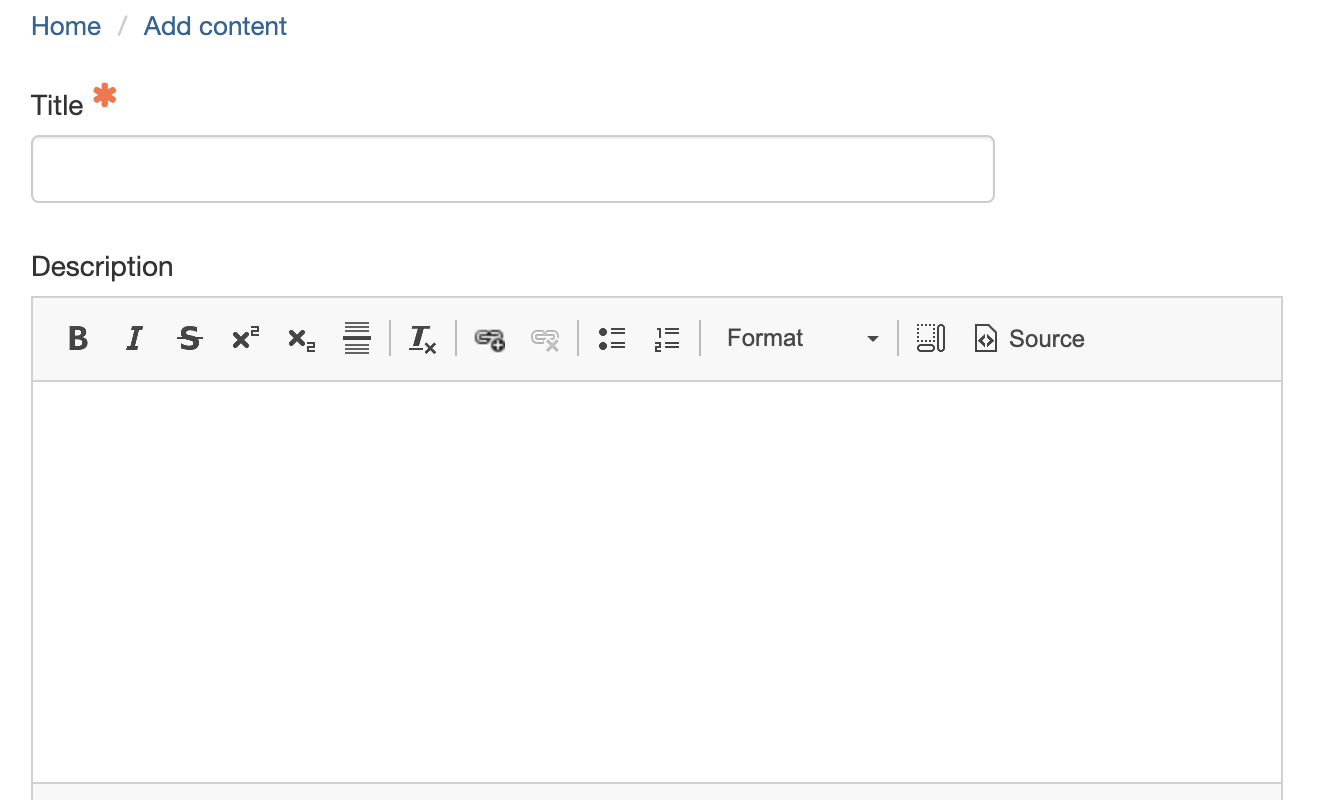Click inside the Title field
Image resolution: width=1318 pixels, height=800 pixels.
click(512, 168)
